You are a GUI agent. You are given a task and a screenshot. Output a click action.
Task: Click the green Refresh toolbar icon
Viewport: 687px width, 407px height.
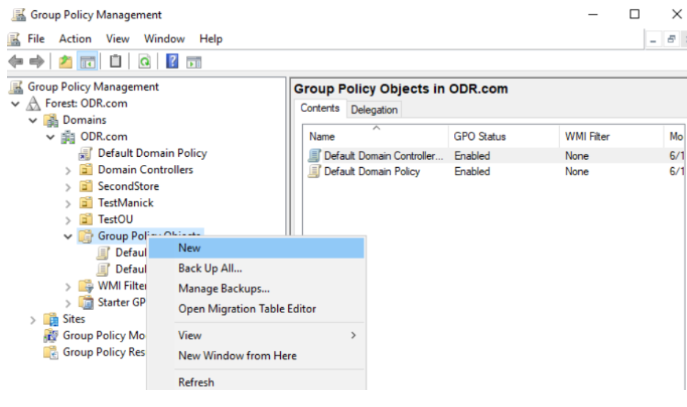[144, 62]
